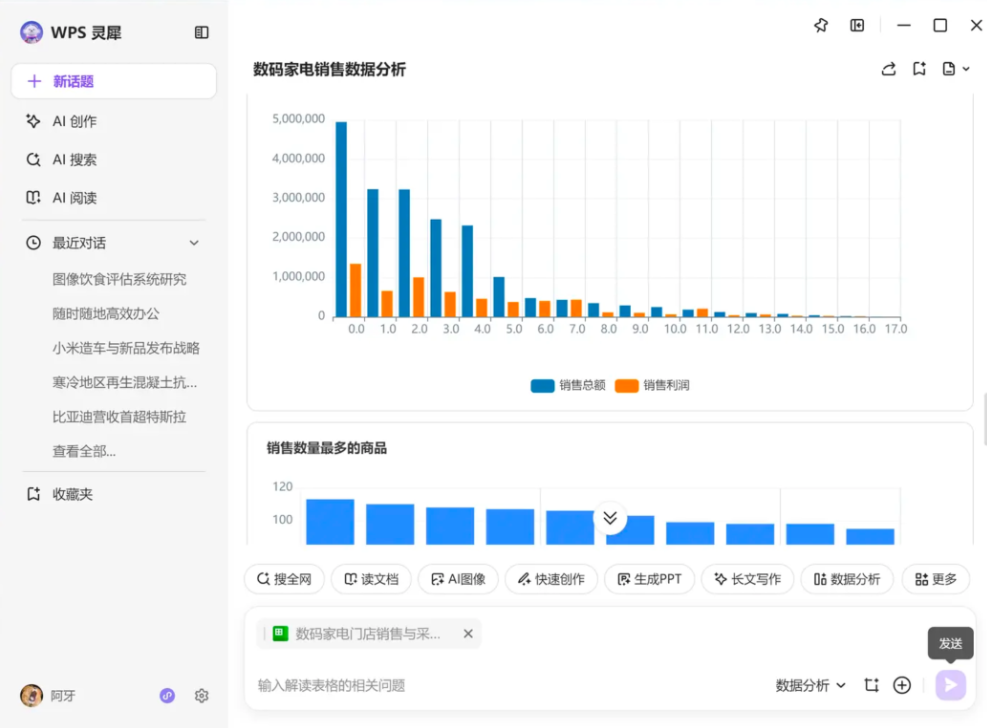Click the 最近对话 clock icon
Screen dimensions: 987x728
click(33, 243)
